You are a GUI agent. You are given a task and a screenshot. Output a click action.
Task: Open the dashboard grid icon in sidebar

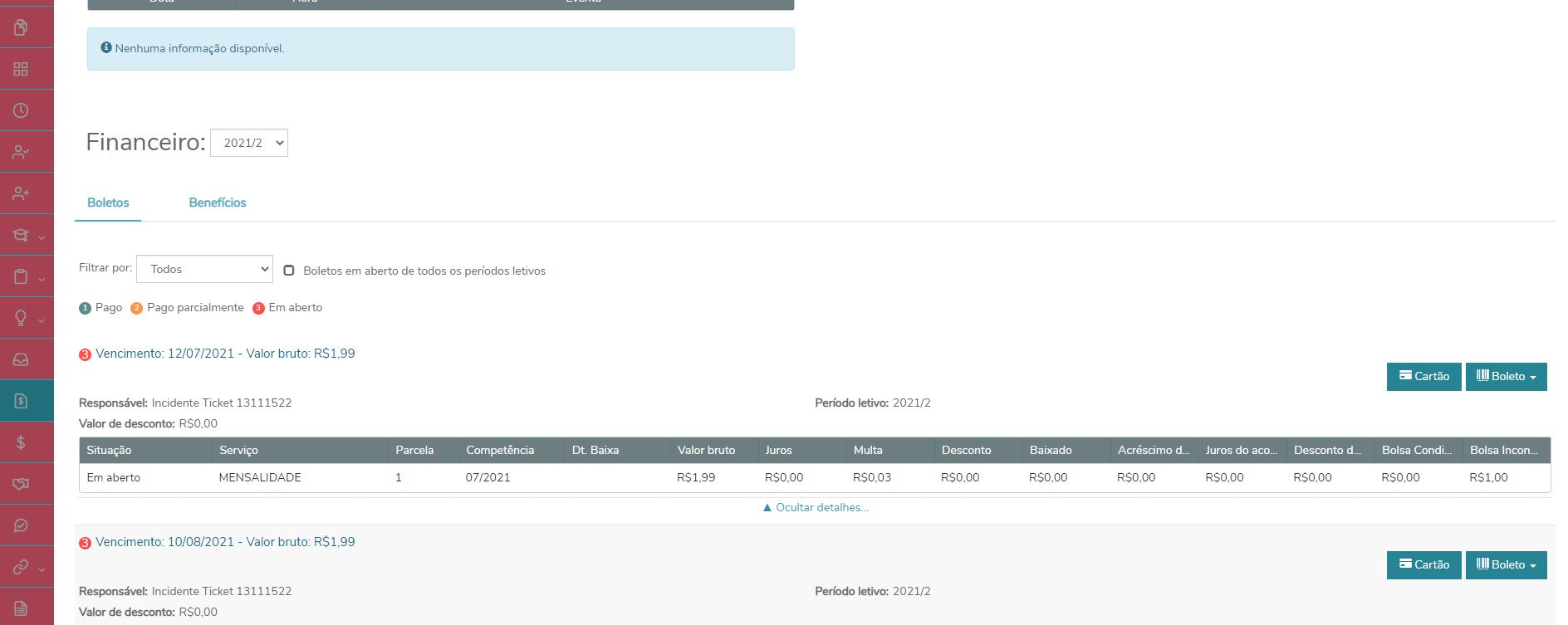point(22,69)
